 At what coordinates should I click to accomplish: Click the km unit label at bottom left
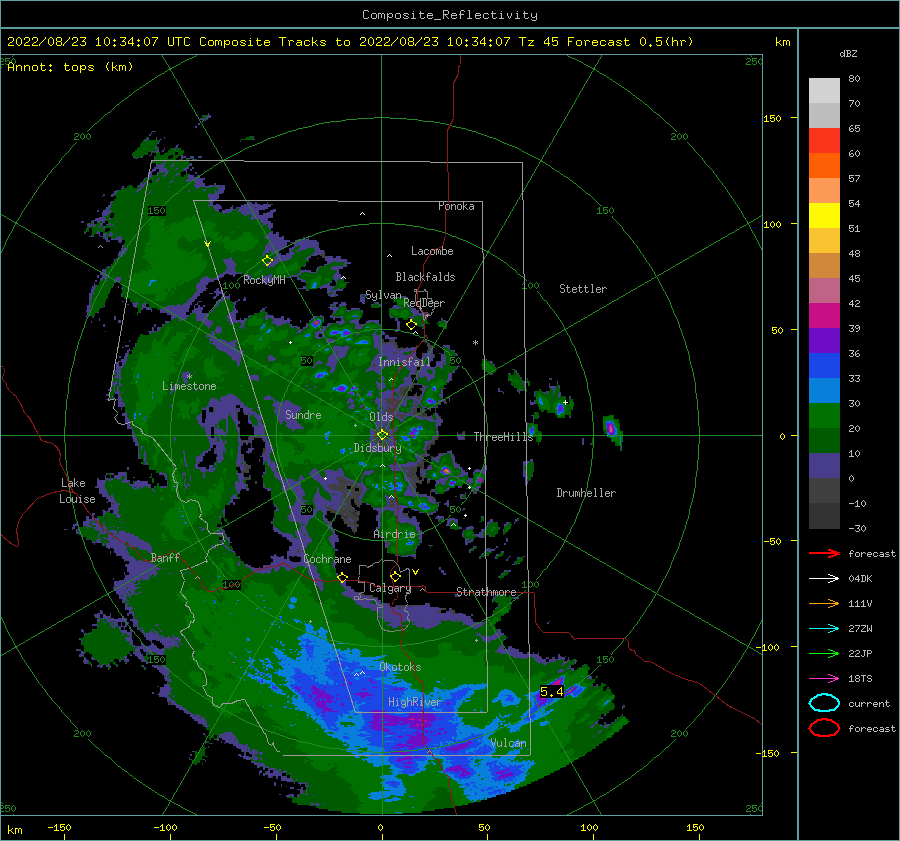(x=15, y=830)
